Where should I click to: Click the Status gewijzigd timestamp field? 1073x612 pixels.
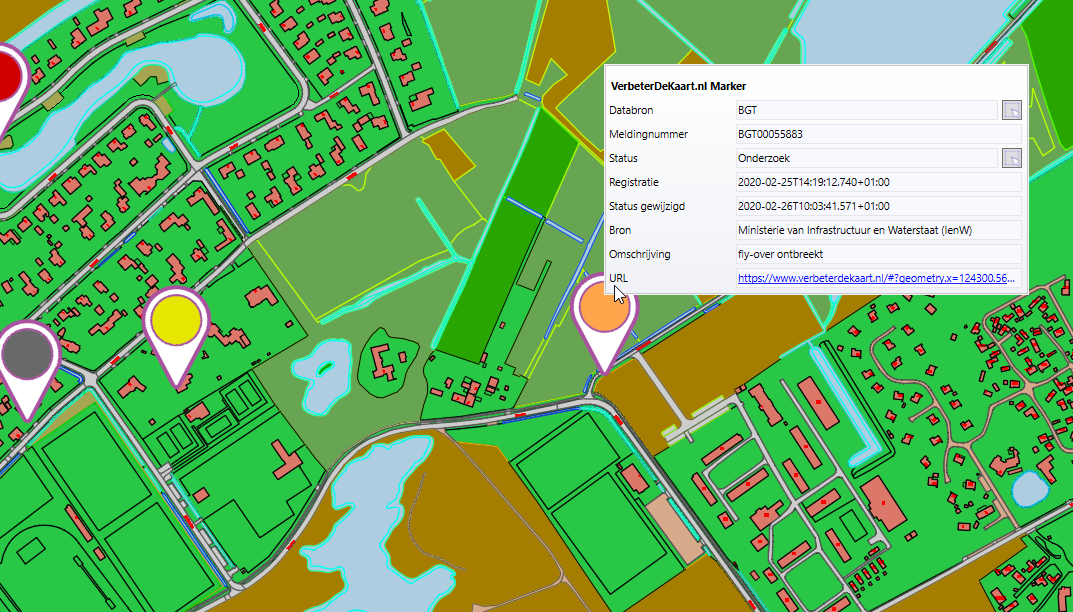coord(876,206)
